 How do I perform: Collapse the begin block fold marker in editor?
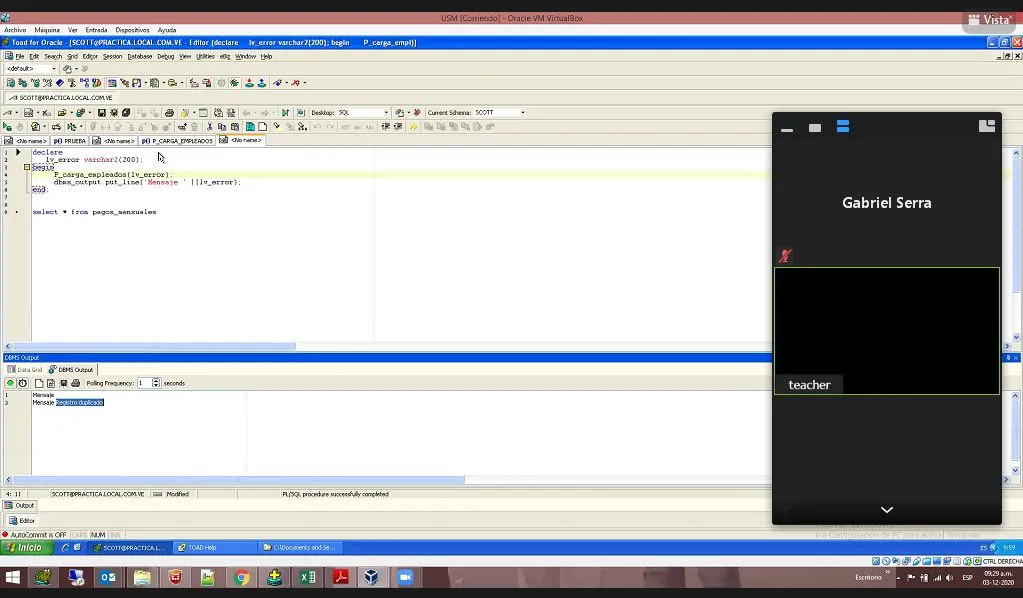pyautogui.click(x=27, y=167)
